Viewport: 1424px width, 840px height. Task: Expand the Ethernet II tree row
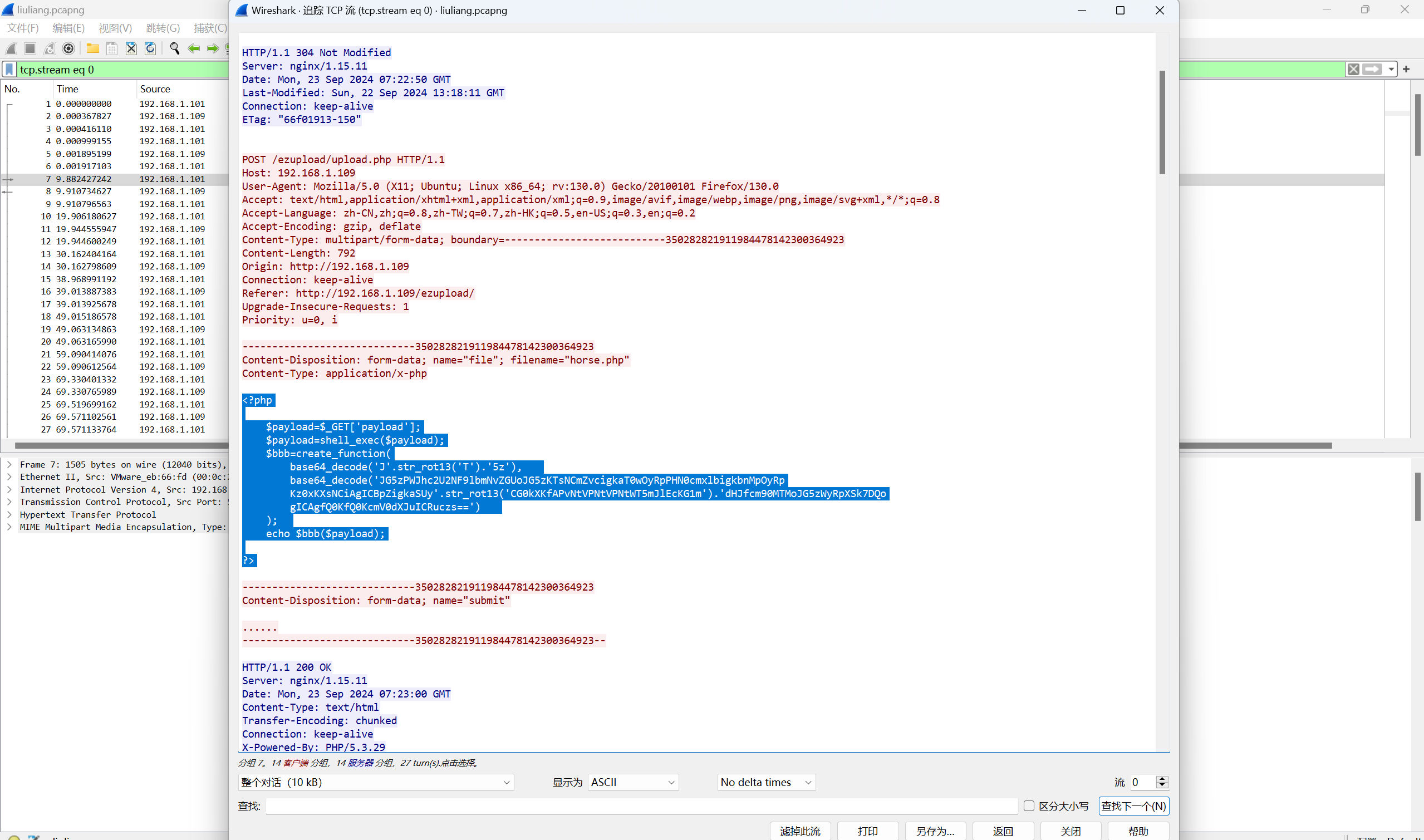(9, 477)
